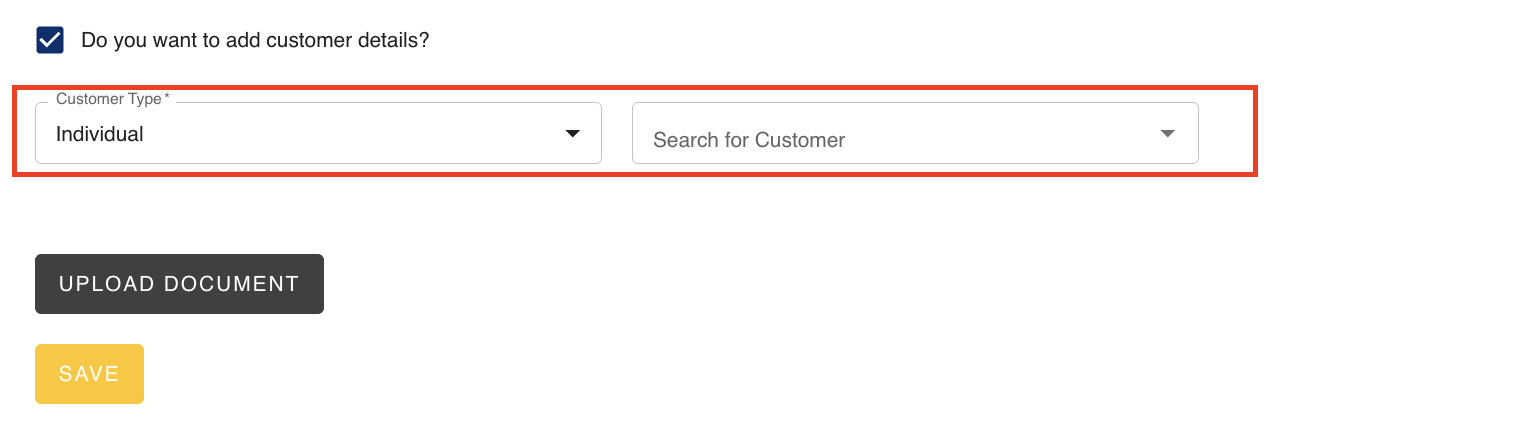Click the required asterisk beside Customer Type

(167, 97)
